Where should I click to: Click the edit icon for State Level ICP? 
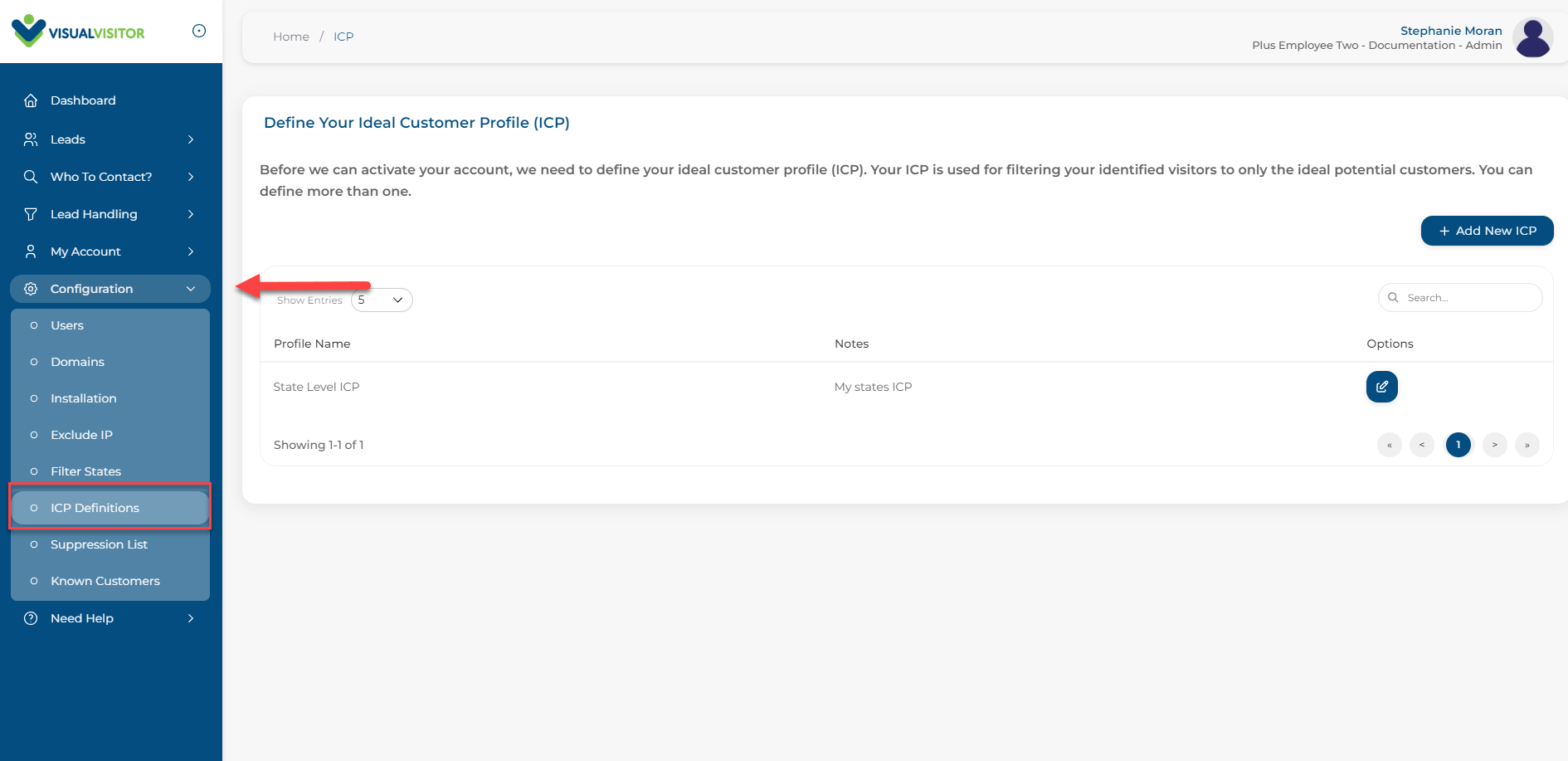1381,387
